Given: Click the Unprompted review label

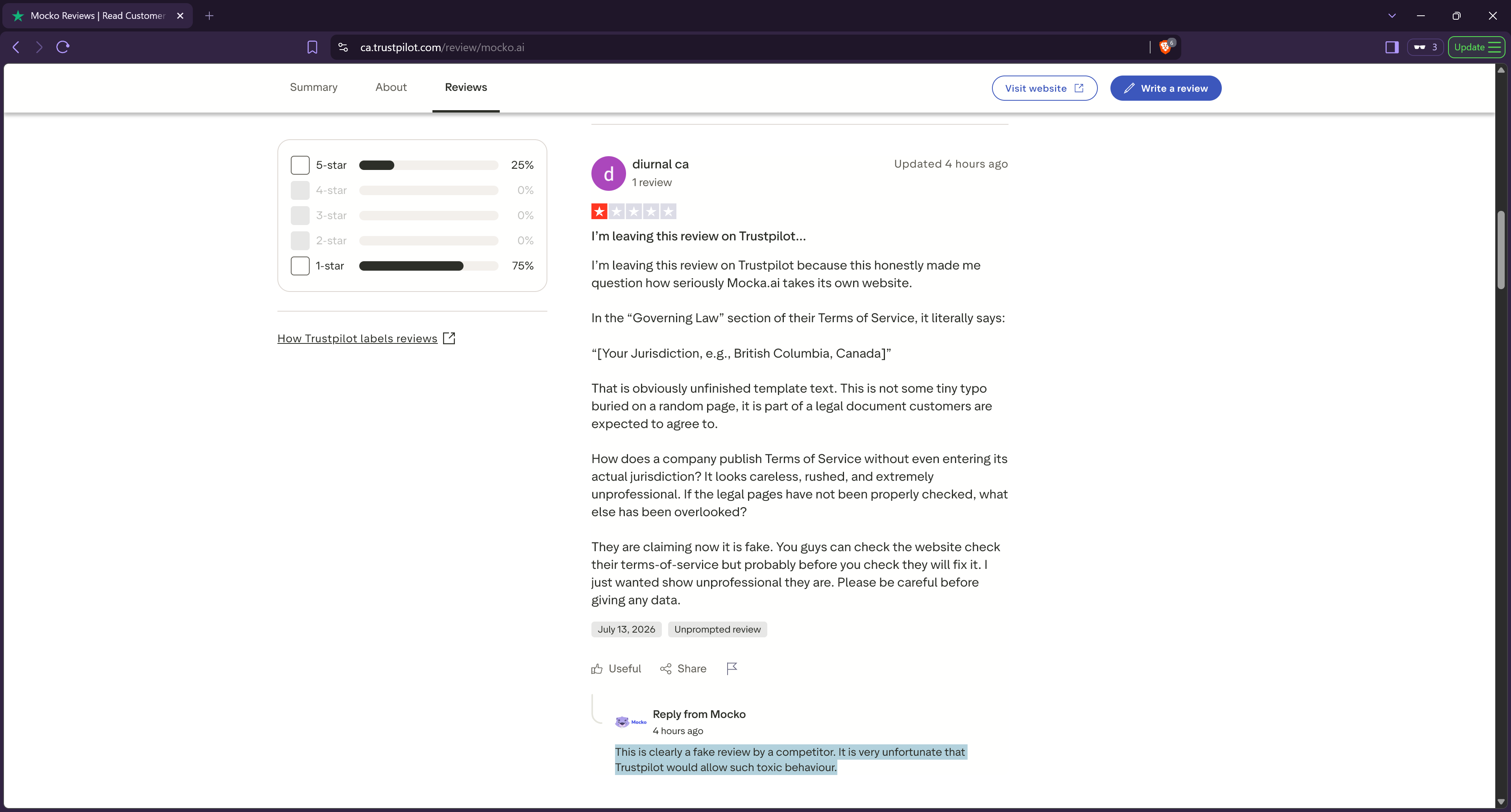Looking at the screenshot, I should 717,629.
